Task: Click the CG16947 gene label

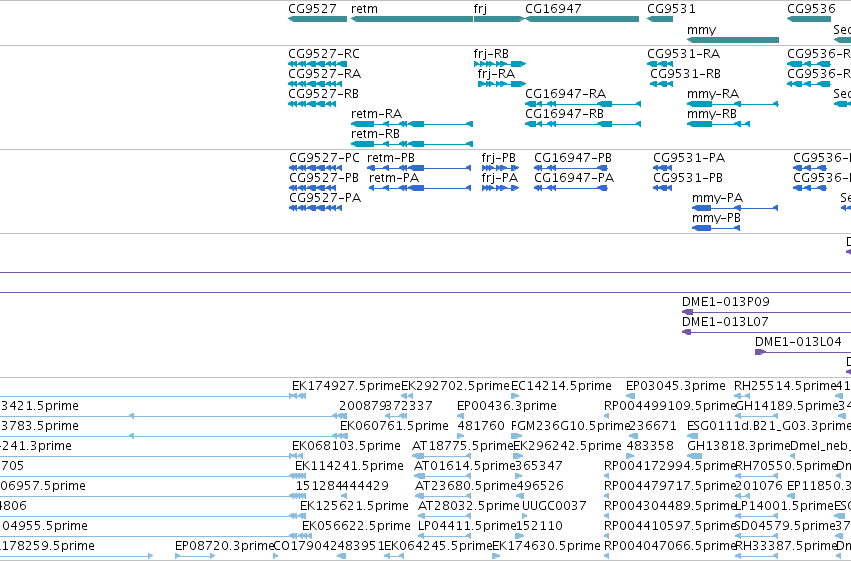Action: click(x=553, y=9)
